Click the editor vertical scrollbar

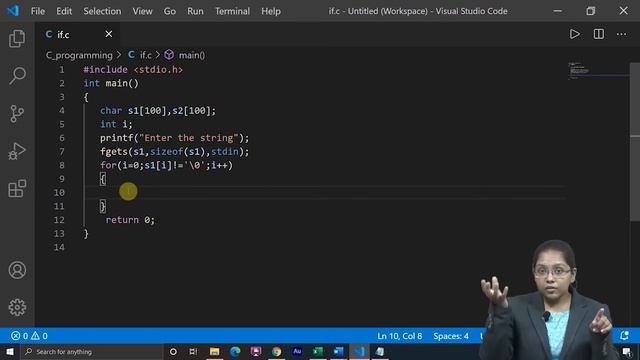tap(635, 142)
